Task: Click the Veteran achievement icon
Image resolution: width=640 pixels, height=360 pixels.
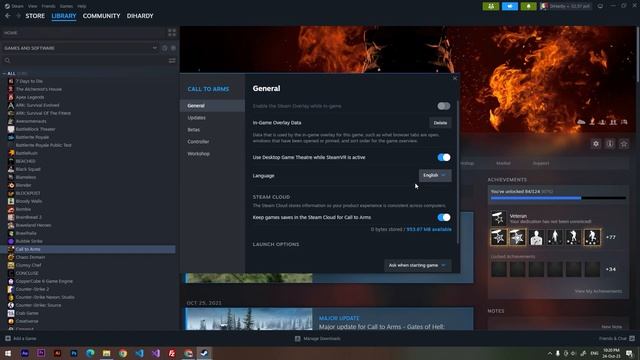Action: [498, 218]
